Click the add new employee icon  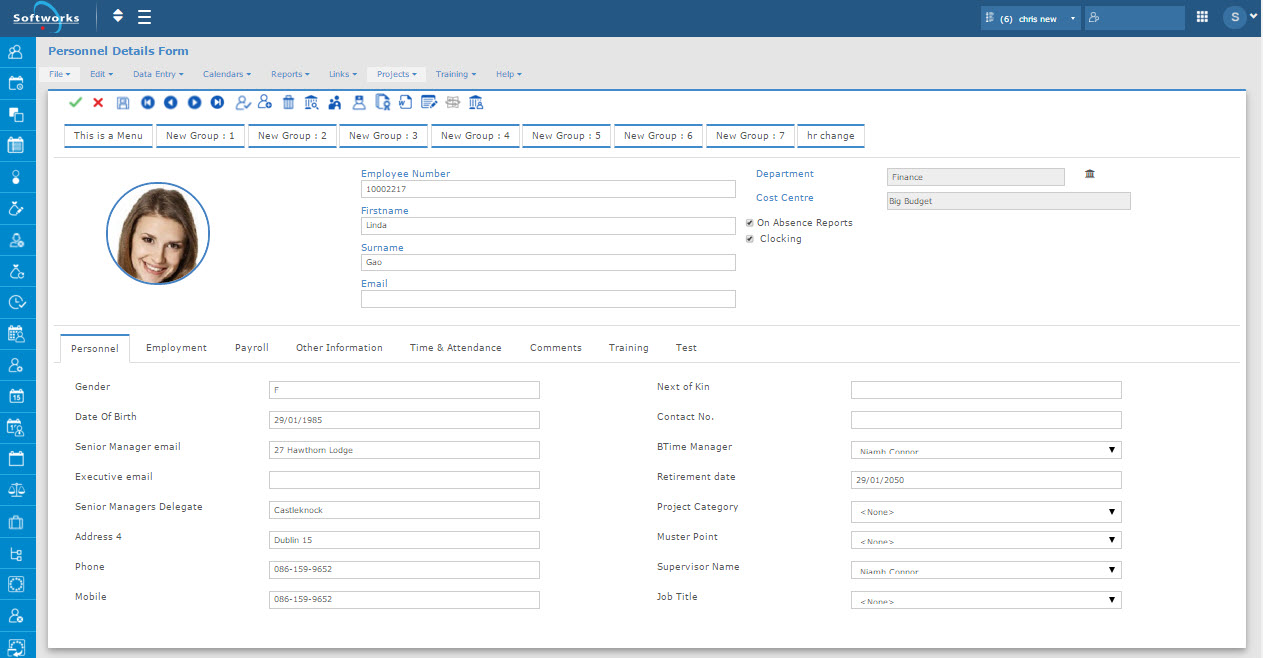click(x=265, y=102)
